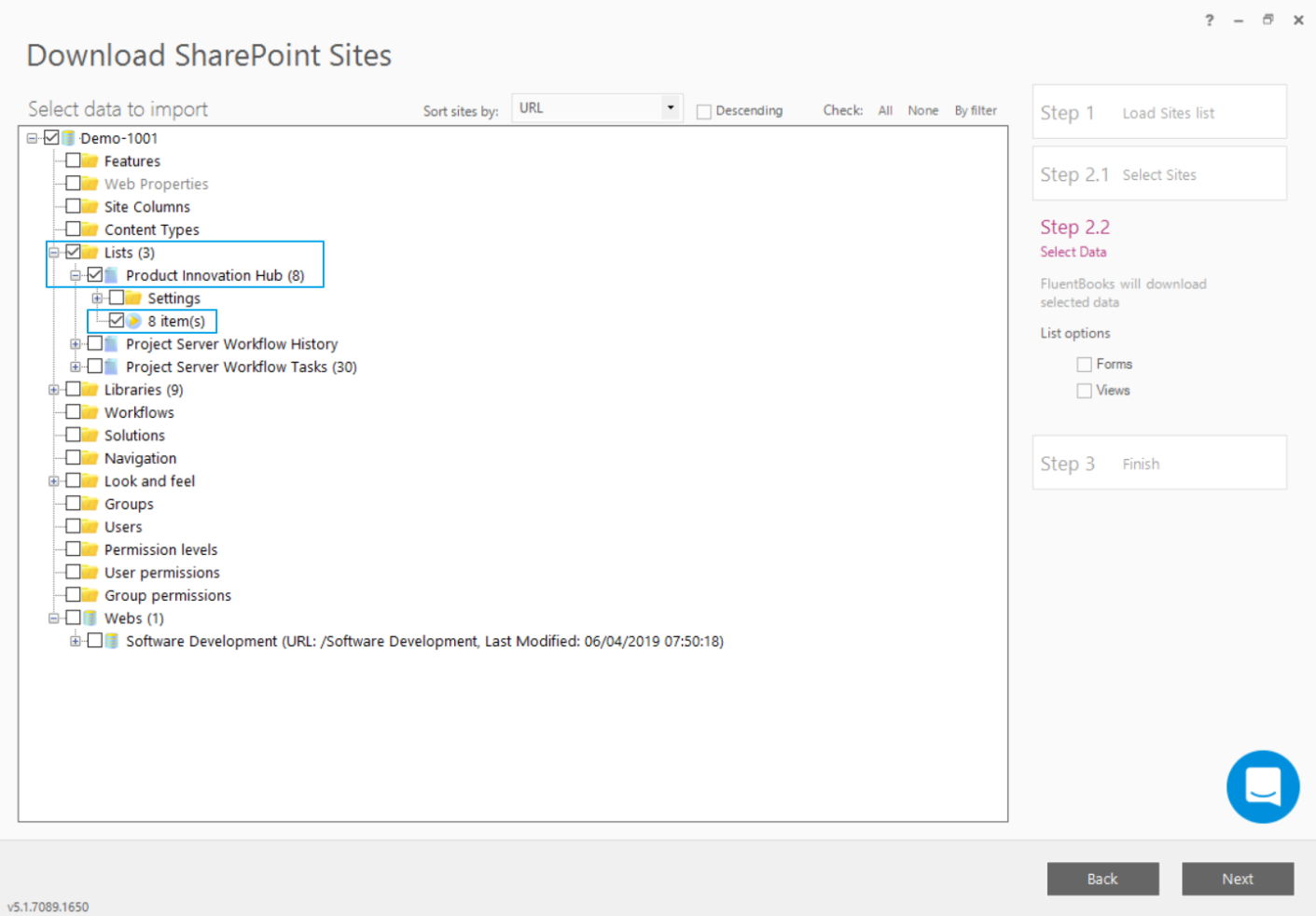This screenshot has height=916, width=1316.
Task: Expand the Settings node
Action: click(97, 298)
